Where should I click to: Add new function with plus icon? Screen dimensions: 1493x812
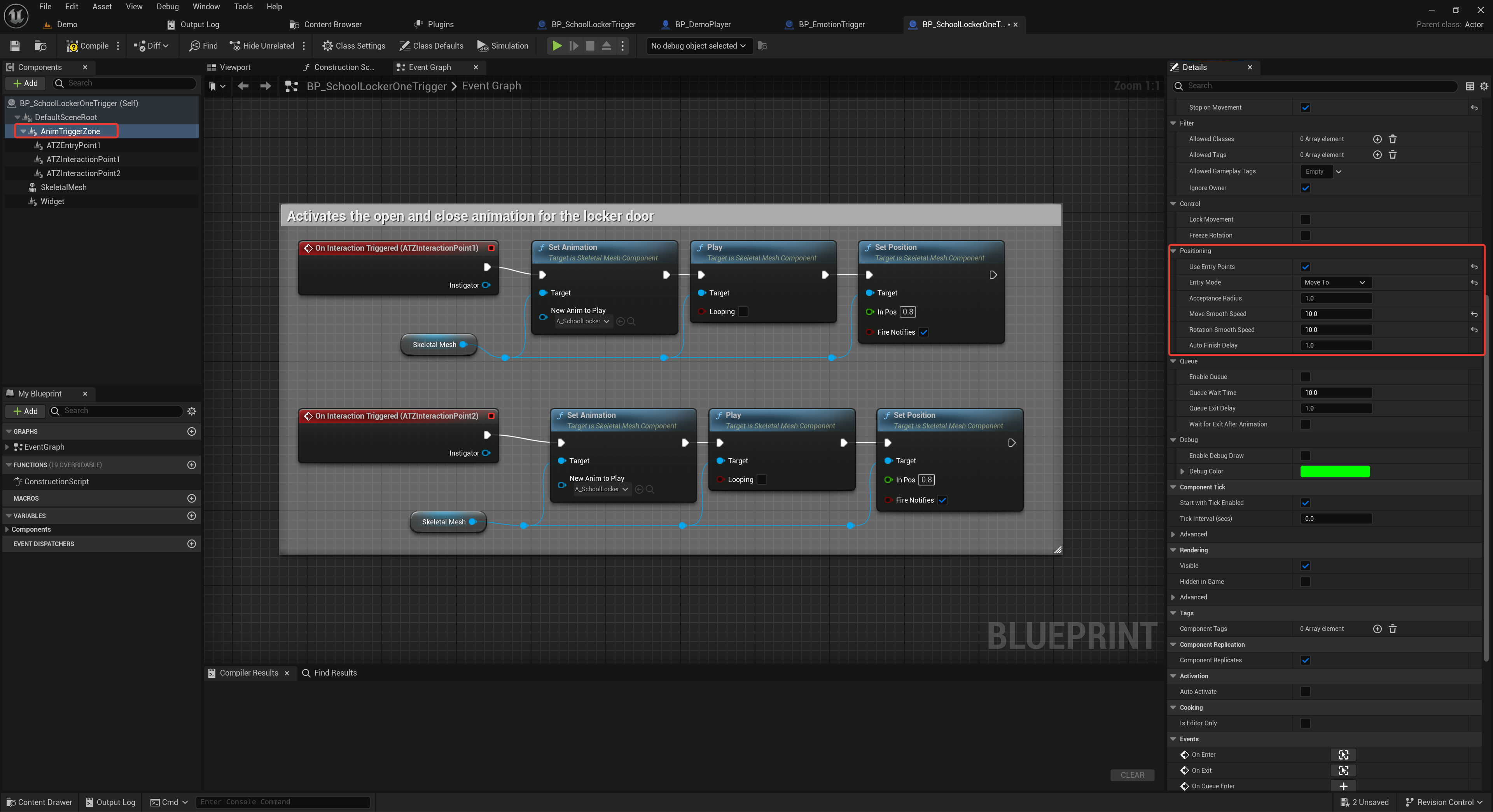tap(192, 465)
